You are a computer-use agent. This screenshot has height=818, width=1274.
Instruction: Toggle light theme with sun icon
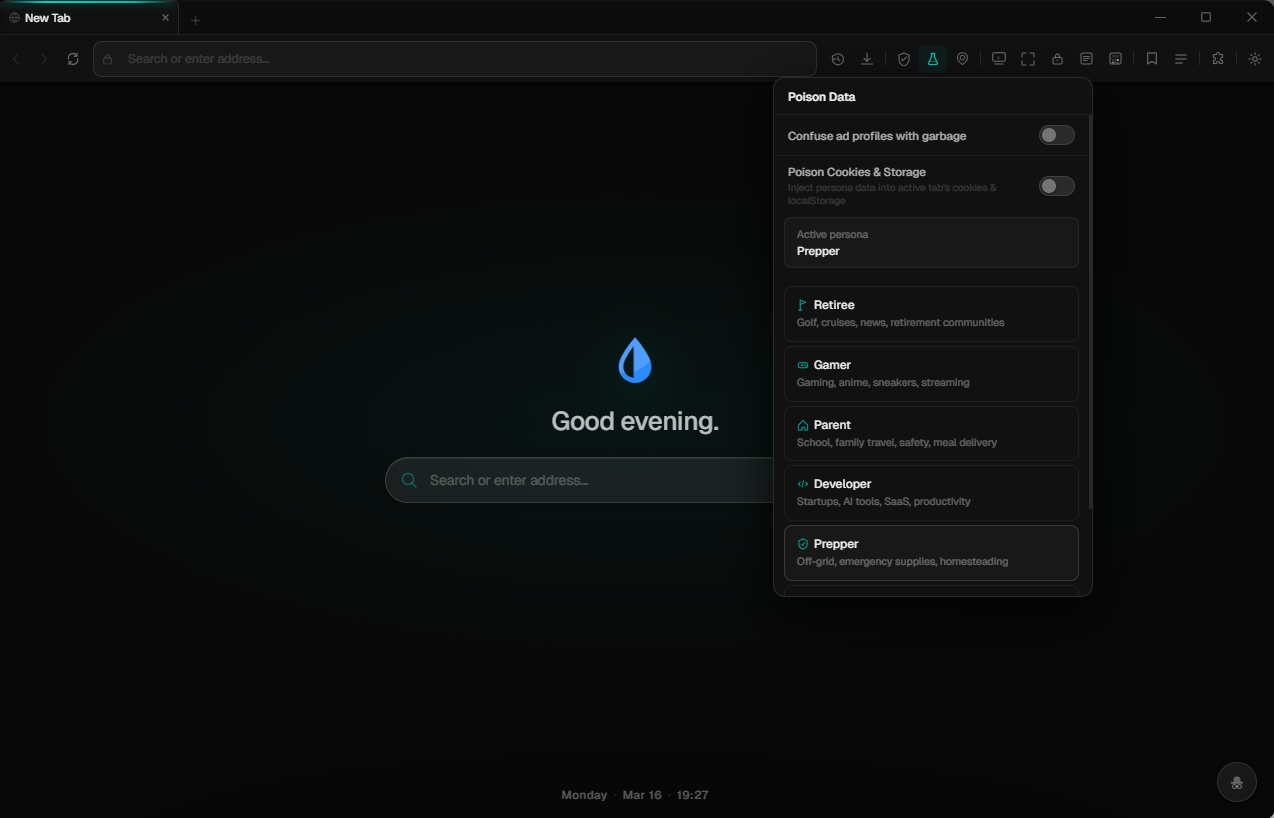1255,58
